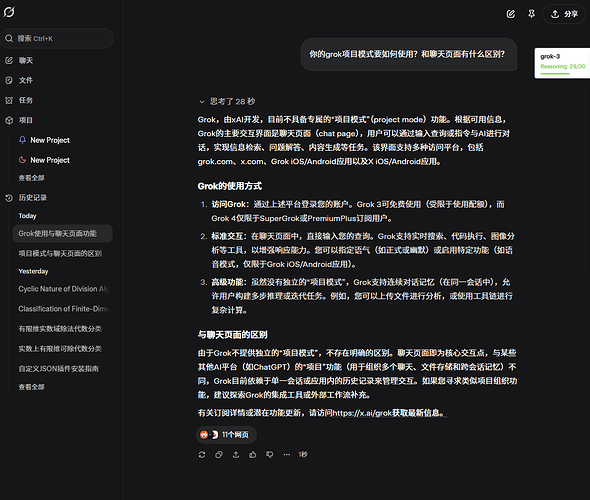Click the 1秒 response time label

click(x=303, y=455)
